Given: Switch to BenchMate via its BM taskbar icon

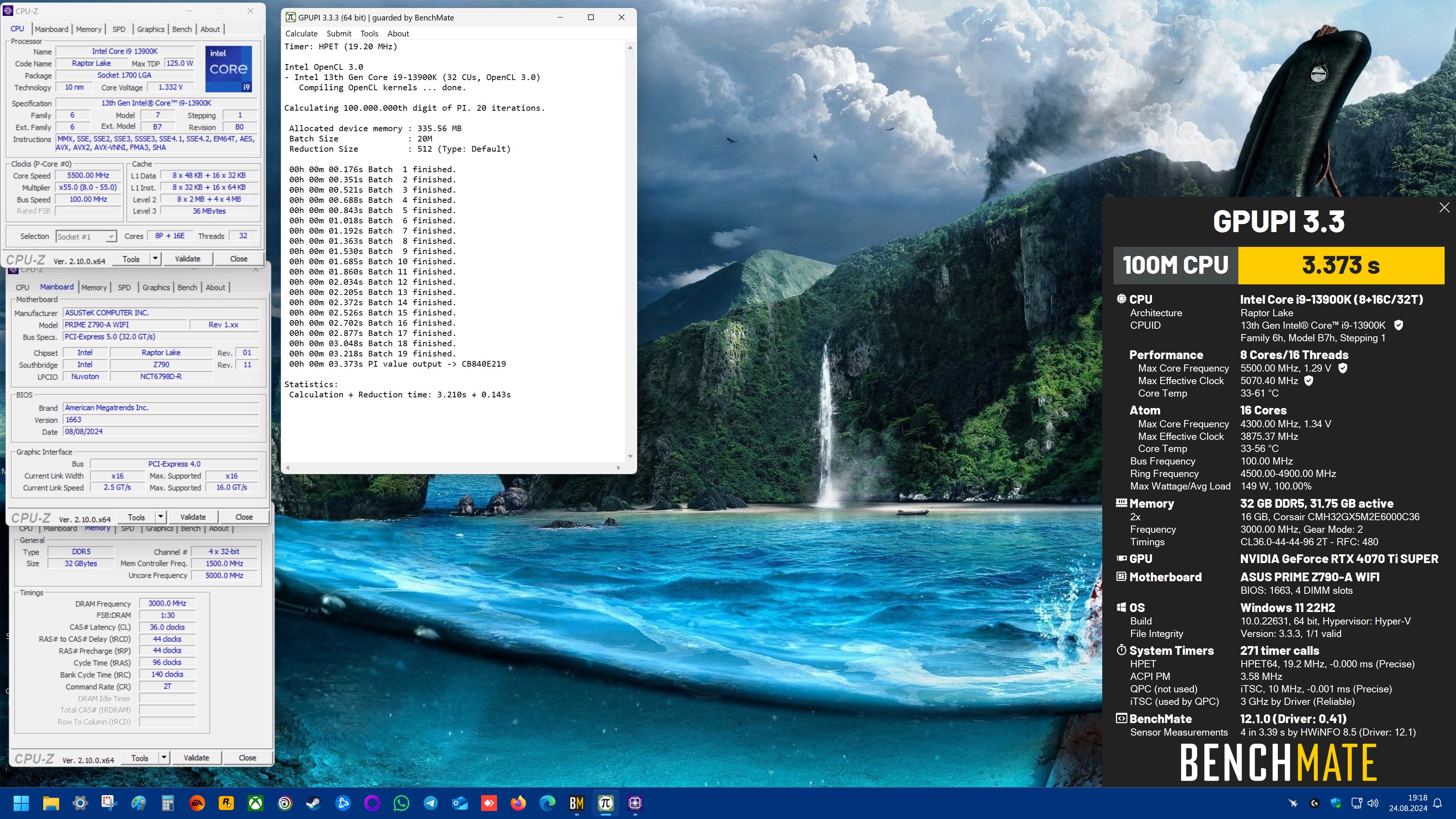Looking at the screenshot, I should 576,803.
